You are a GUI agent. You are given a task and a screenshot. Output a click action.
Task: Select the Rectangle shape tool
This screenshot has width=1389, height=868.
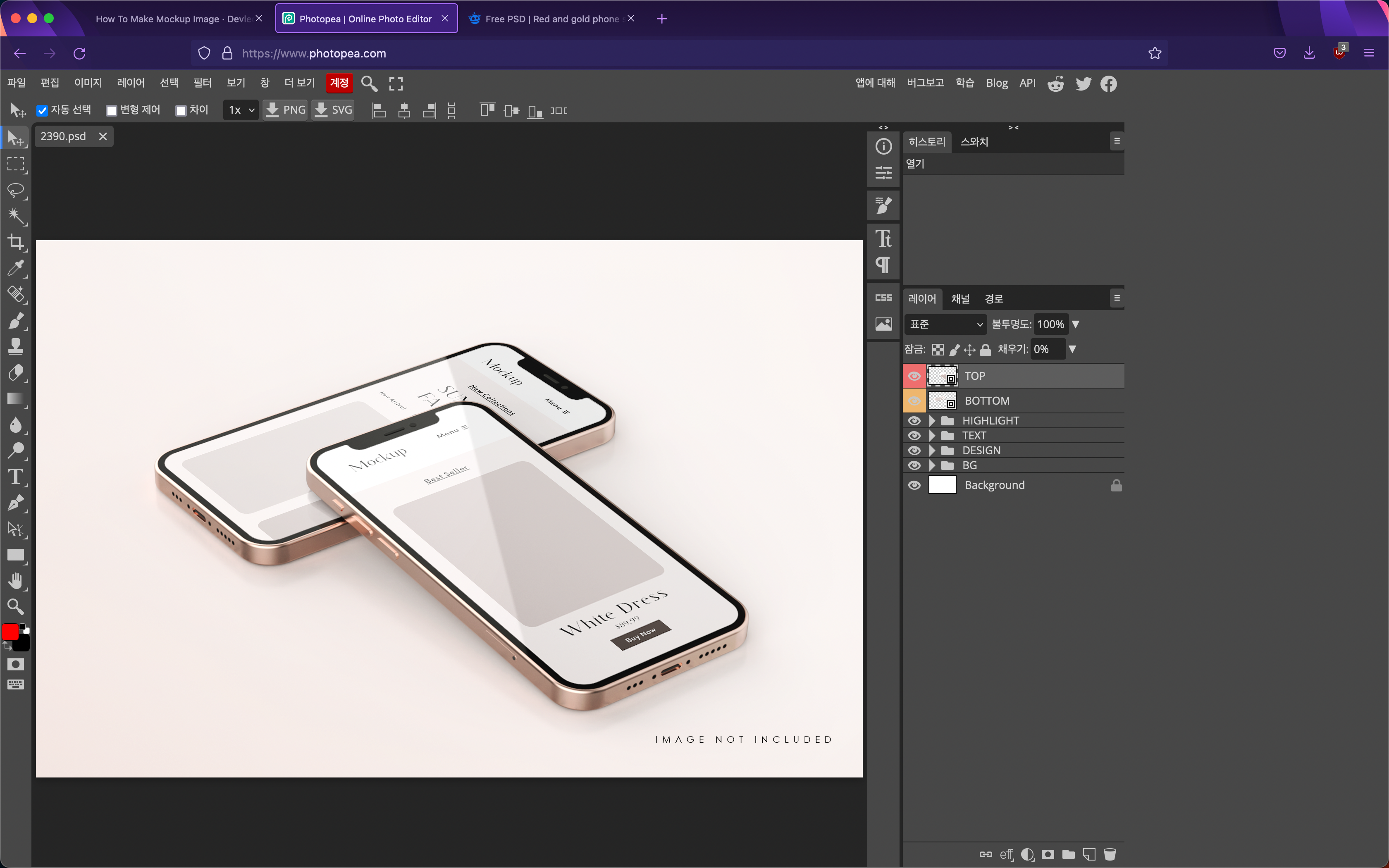tap(15, 555)
